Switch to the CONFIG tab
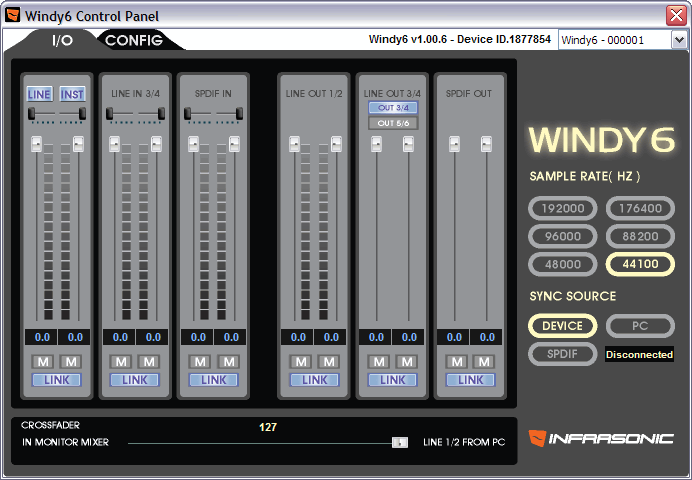692x480 pixels. 134,40
